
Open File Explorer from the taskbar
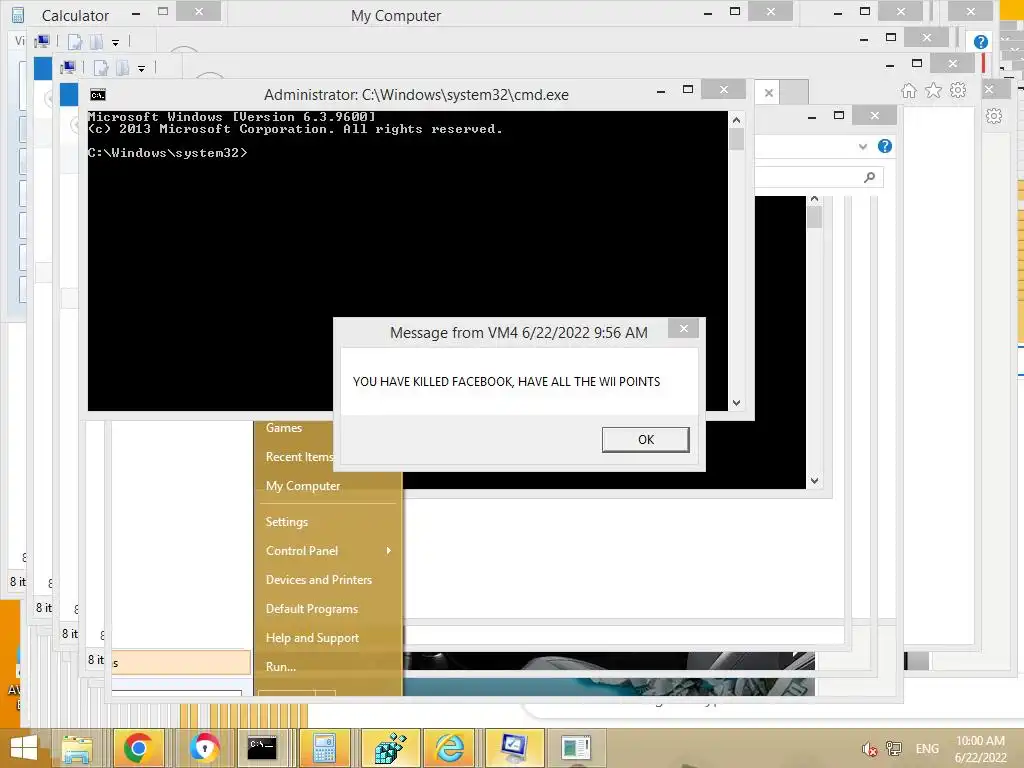pyautogui.click(x=76, y=748)
